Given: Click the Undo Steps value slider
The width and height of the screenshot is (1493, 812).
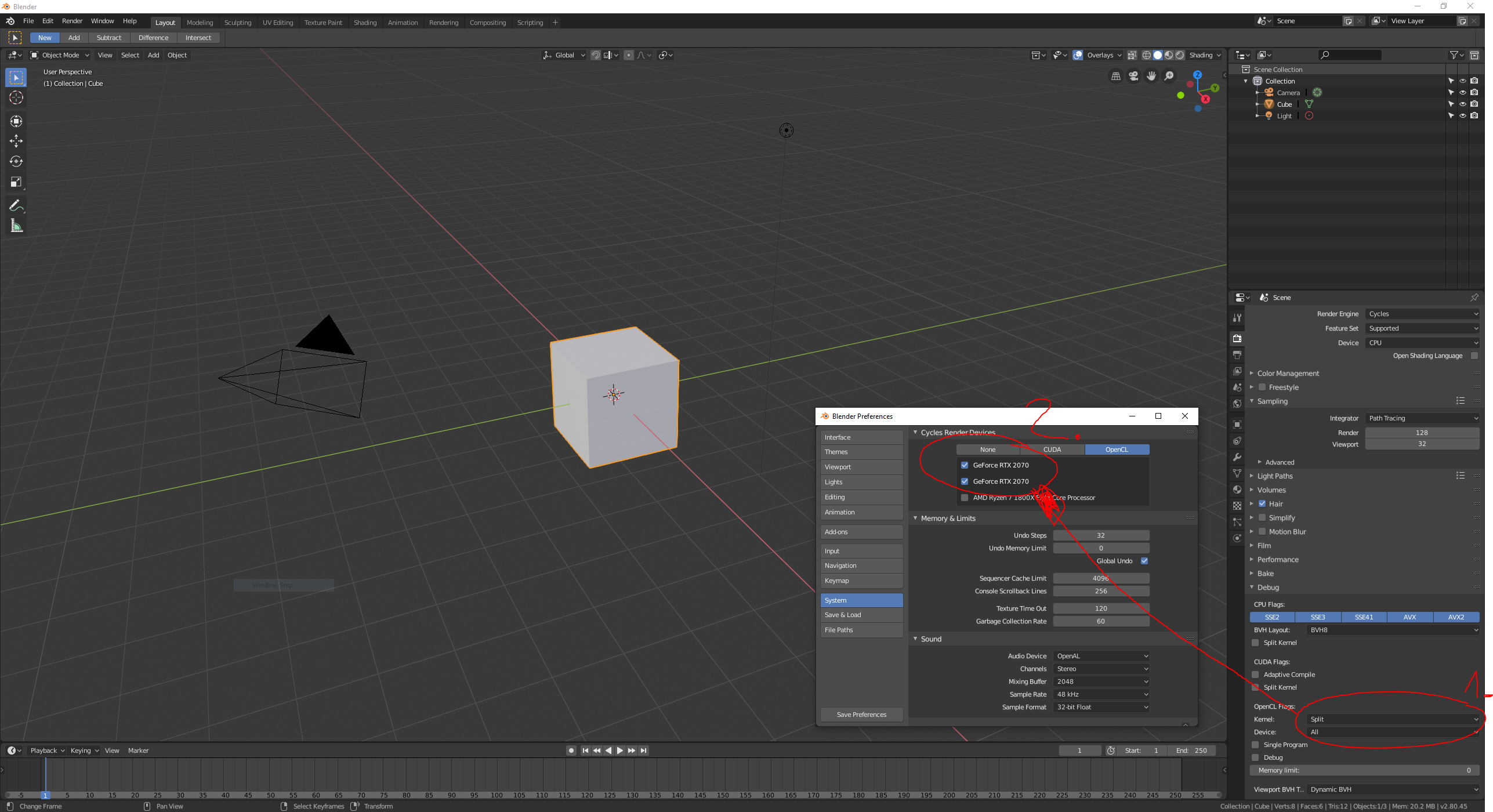Looking at the screenshot, I should [1100, 535].
